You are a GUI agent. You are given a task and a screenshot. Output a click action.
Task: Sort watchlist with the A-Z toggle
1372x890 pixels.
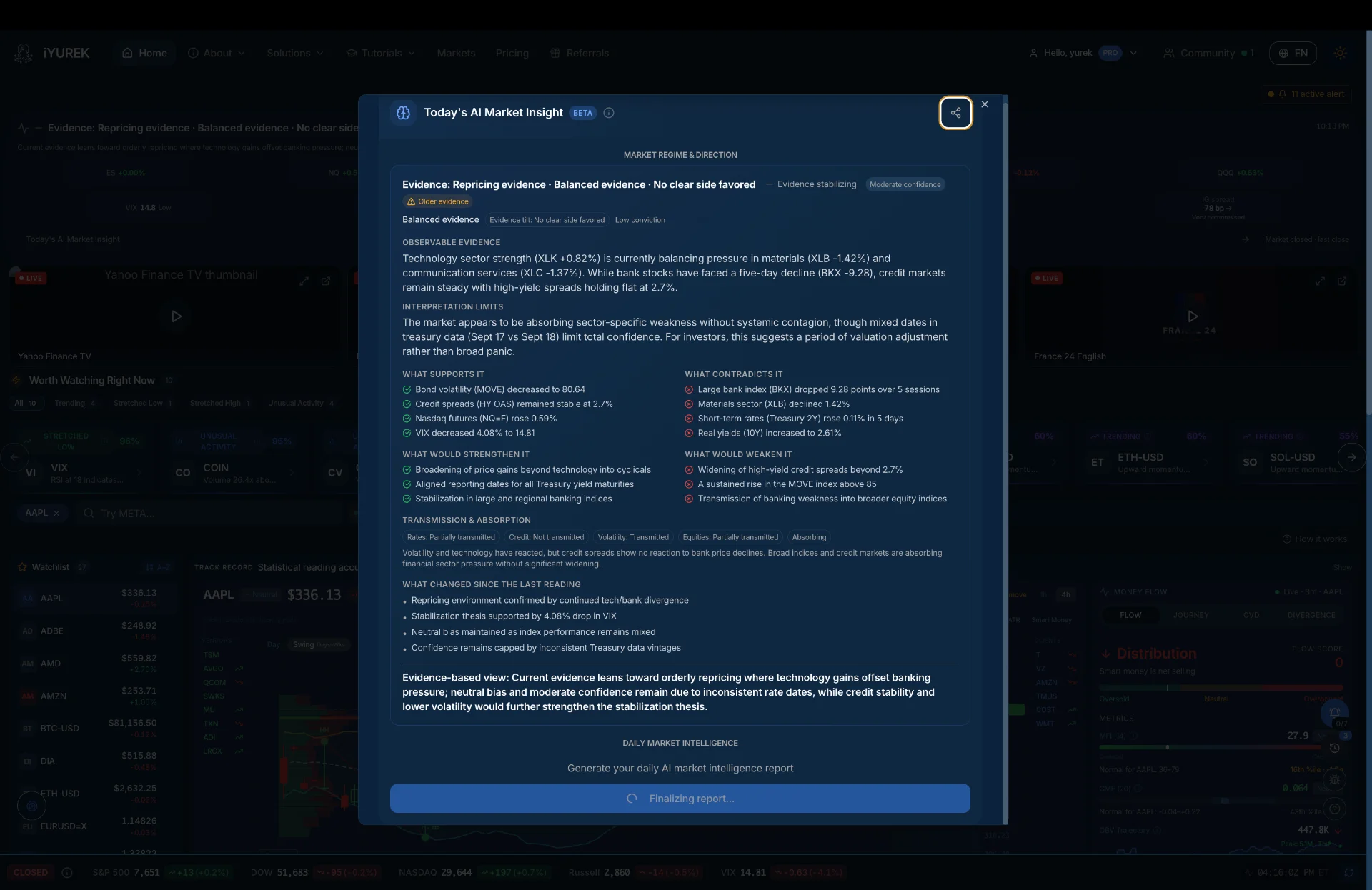158,567
